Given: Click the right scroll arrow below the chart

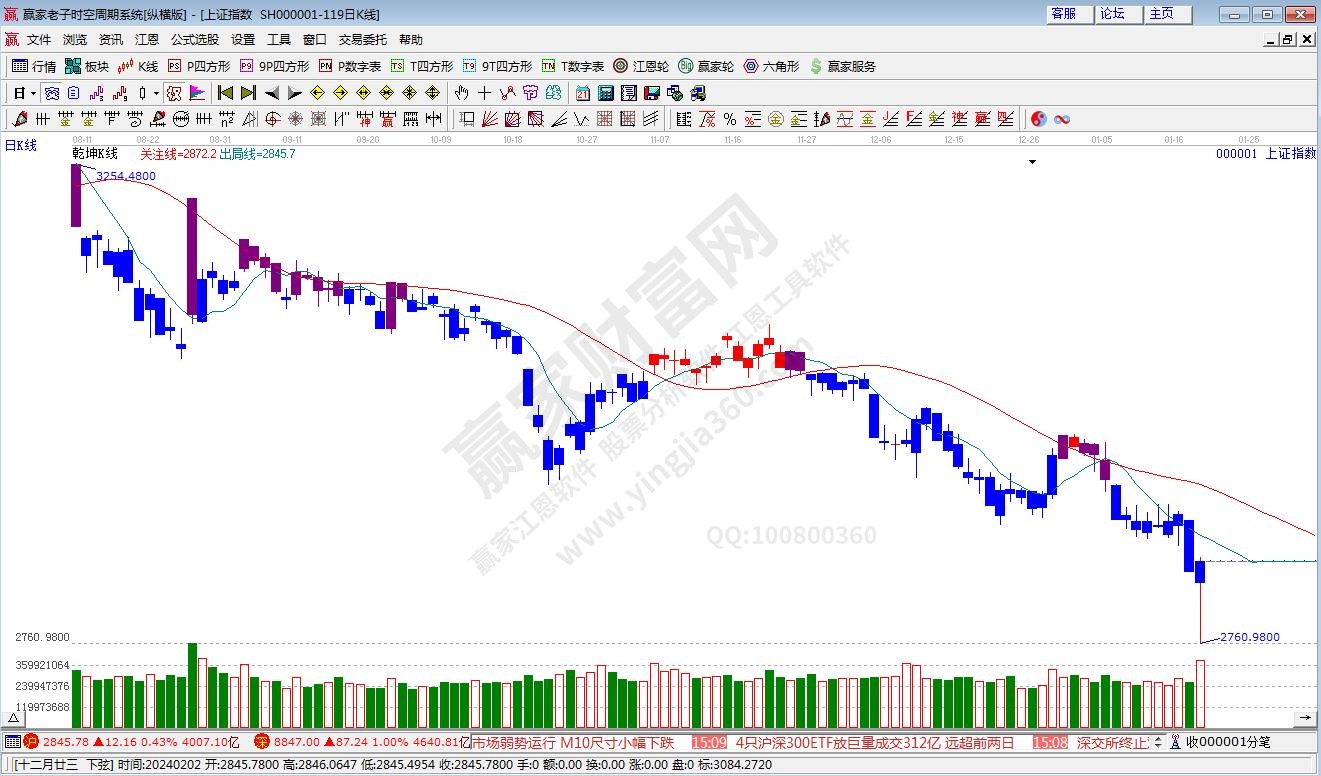Looking at the screenshot, I should pos(1305,718).
